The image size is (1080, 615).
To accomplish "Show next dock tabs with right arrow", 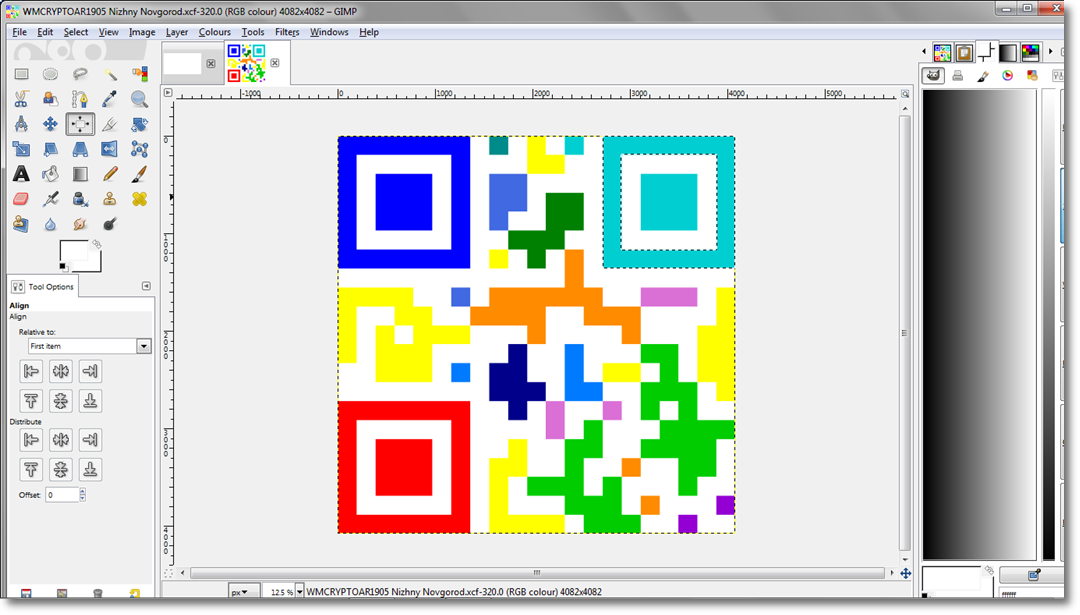I will [1050, 52].
